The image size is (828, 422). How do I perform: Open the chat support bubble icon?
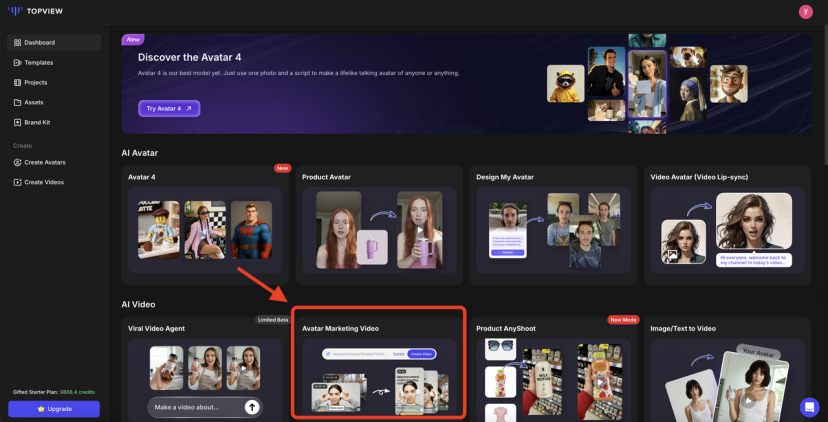[x=809, y=407]
